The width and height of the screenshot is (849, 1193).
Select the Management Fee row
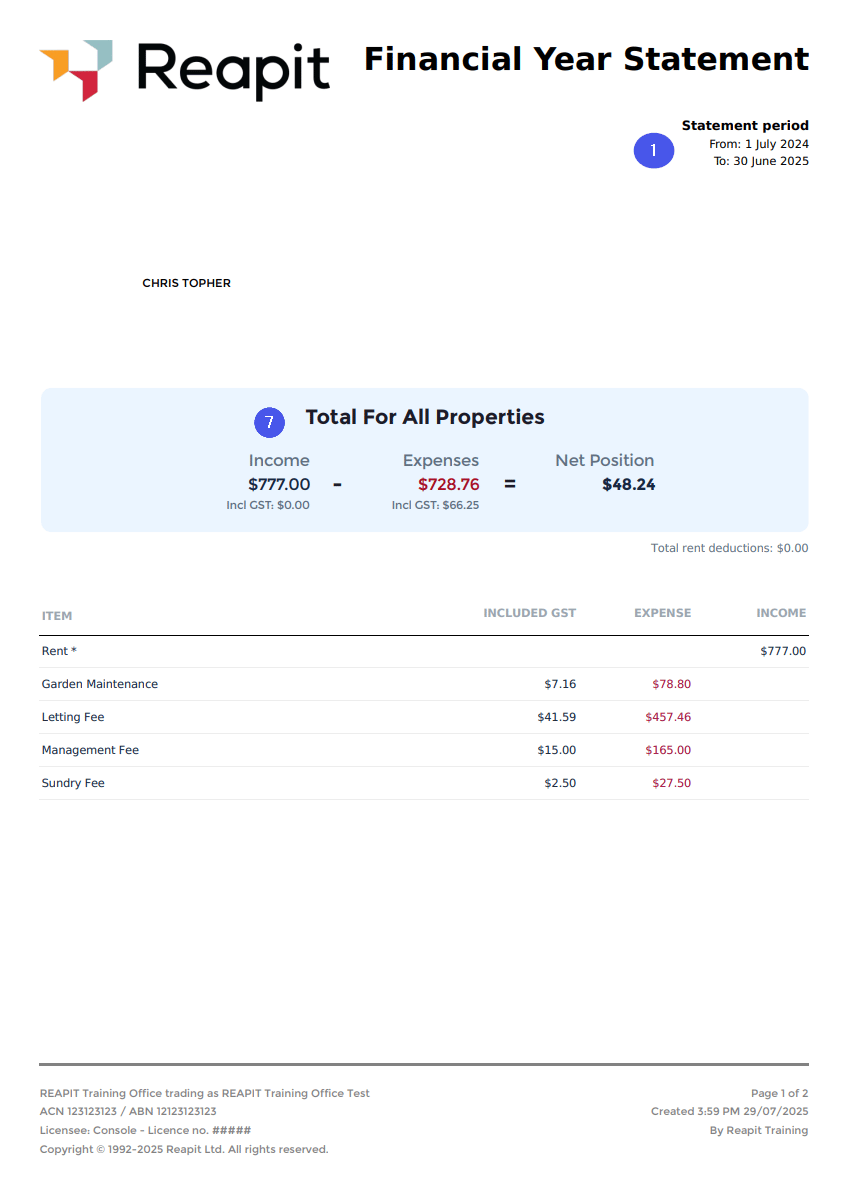point(424,750)
